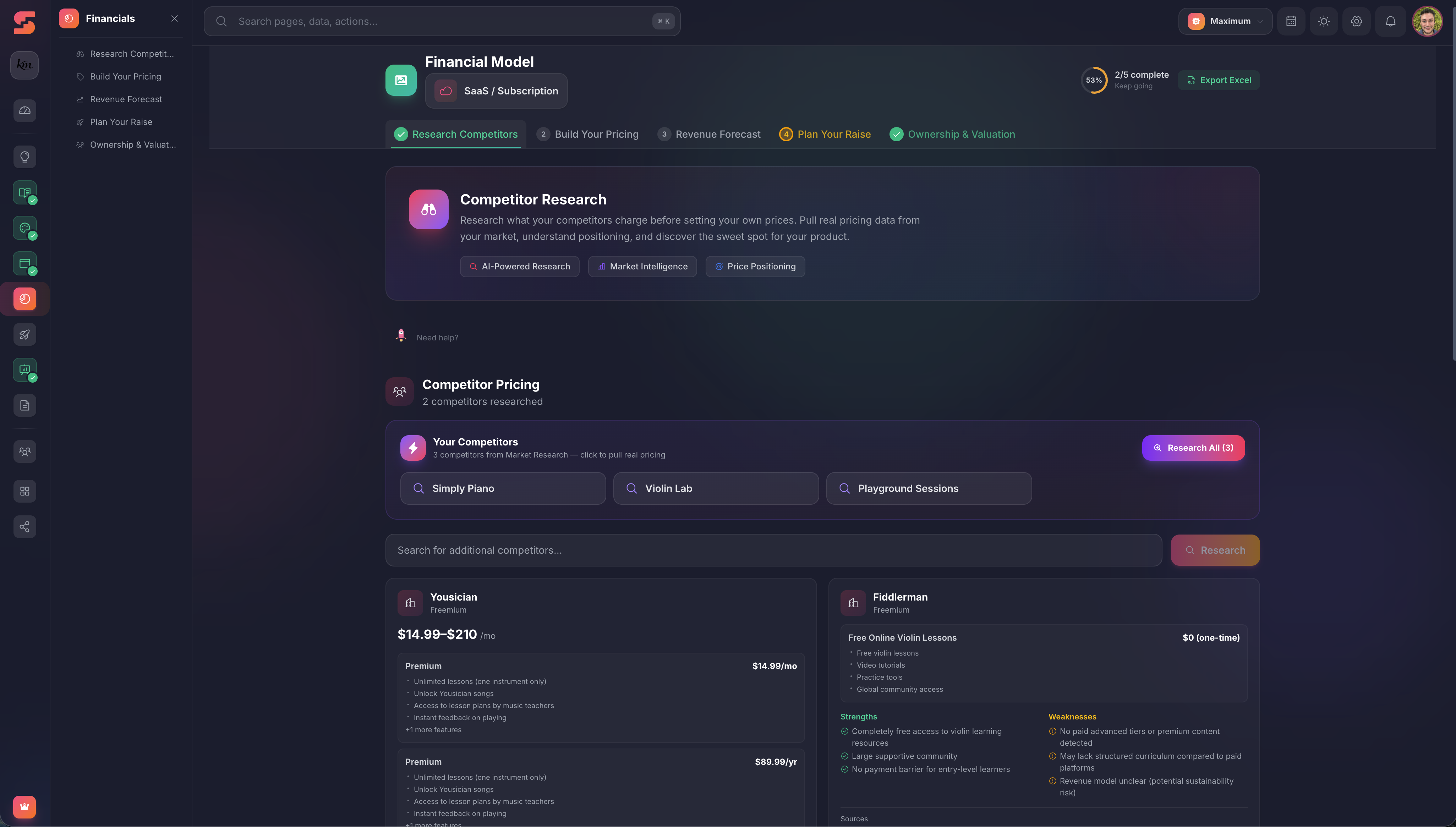Expand +1 more features under Premium
Viewport: 1456px width, 827px height.
[x=433, y=730]
